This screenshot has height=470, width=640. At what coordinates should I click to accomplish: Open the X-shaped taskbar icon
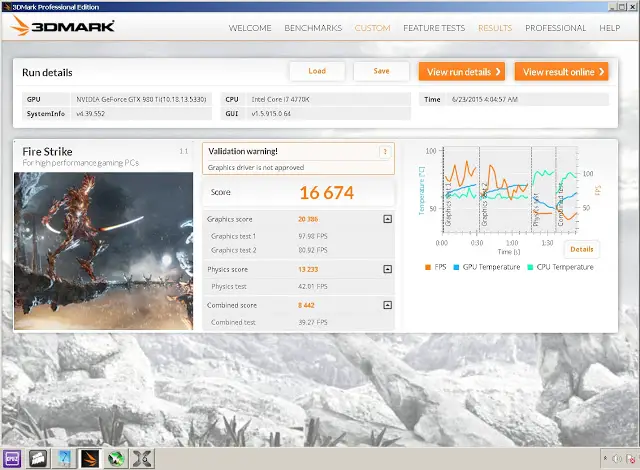142,459
